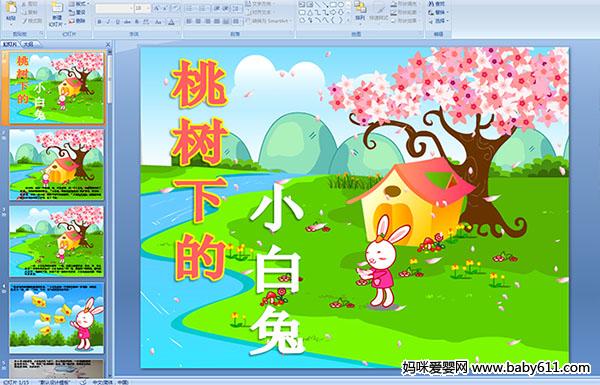This screenshot has height=385, width=600.
Task: Toggle Italic text formatting
Action: pos(108,22)
